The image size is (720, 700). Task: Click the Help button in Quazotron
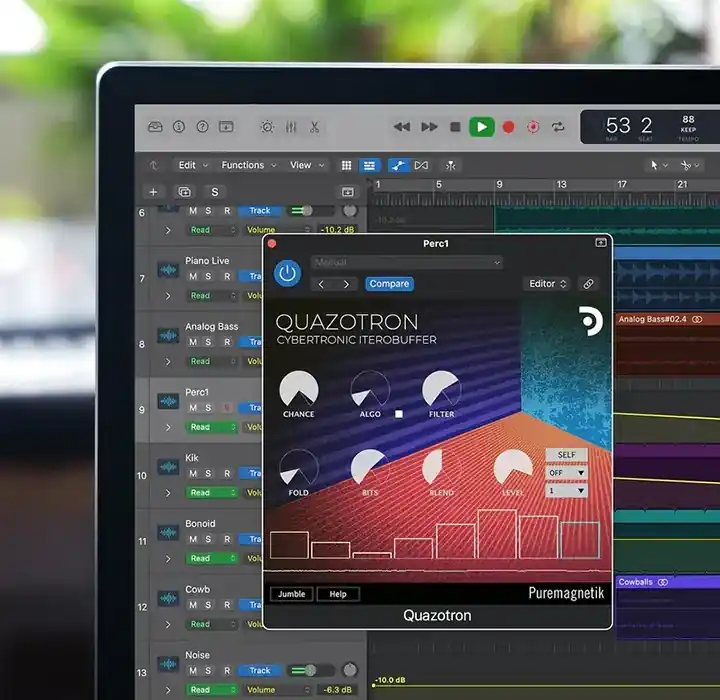[x=338, y=594]
